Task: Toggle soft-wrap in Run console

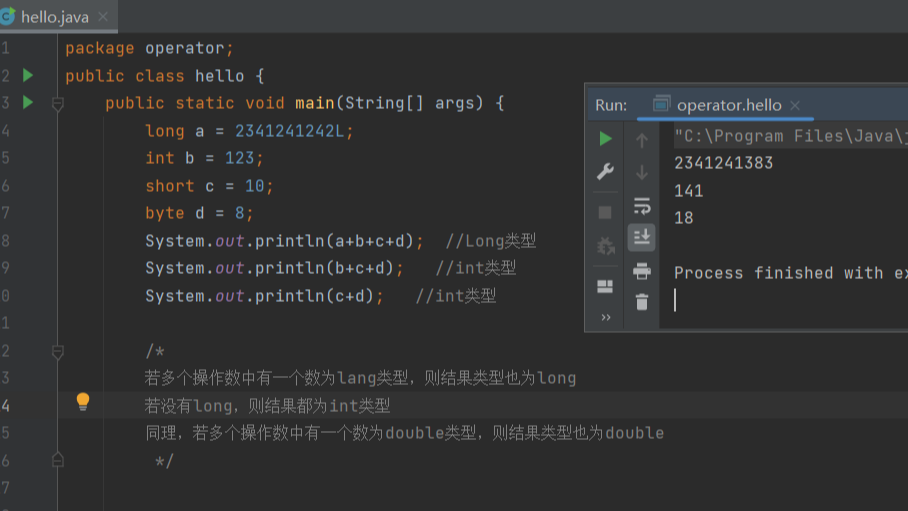Action: pos(642,206)
